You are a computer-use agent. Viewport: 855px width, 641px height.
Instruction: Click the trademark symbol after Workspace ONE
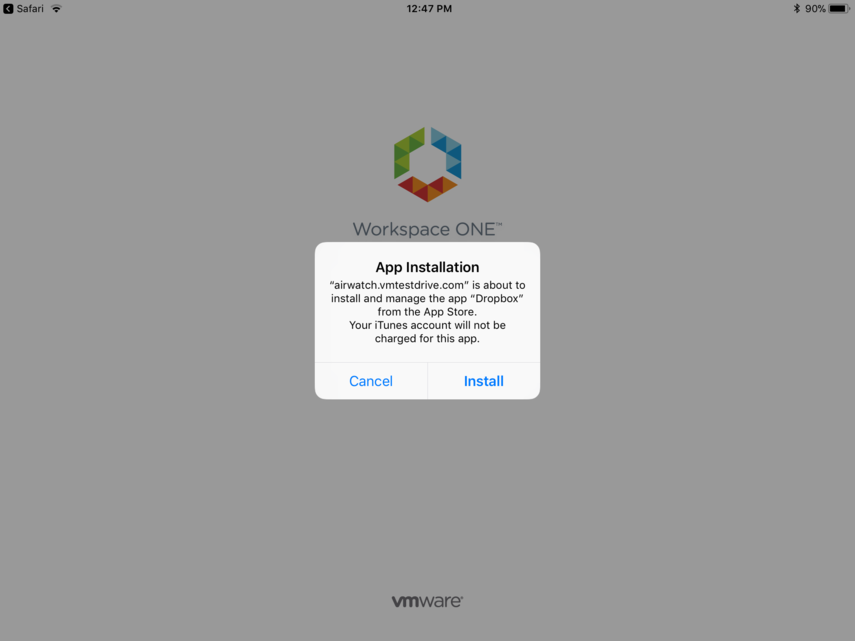pos(499,224)
